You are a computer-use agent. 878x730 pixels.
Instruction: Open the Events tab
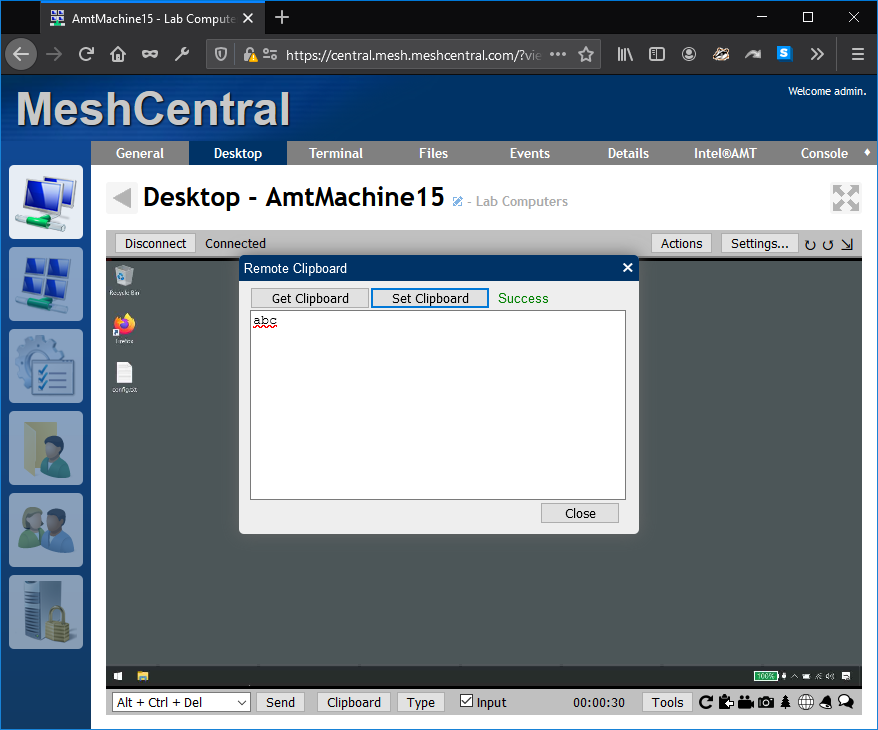(530, 153)
